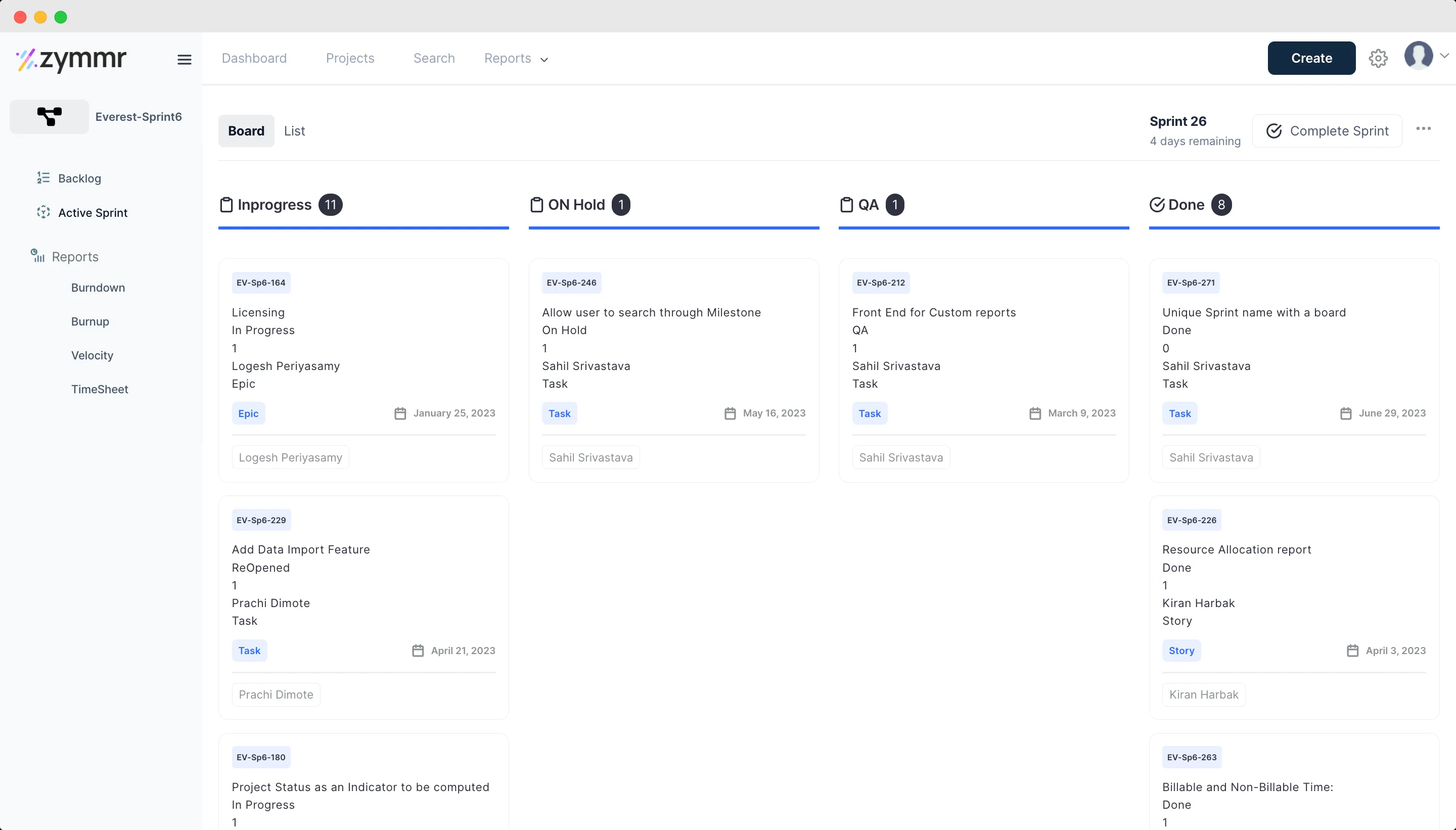Screen dimensions: 1456x830
Task: Toggle the hamburger sidebar menu
Action: coord(184,59)
